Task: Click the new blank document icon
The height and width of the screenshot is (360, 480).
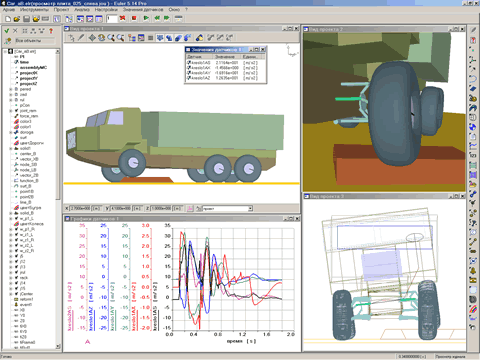Action: click(x=8, y=19)
